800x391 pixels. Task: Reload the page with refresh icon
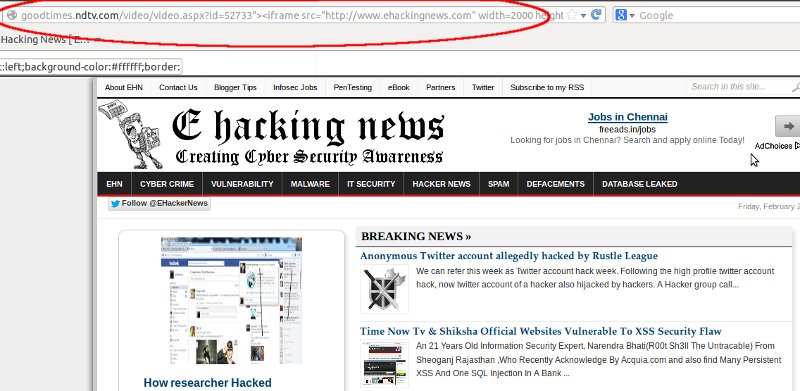(596, 15)
